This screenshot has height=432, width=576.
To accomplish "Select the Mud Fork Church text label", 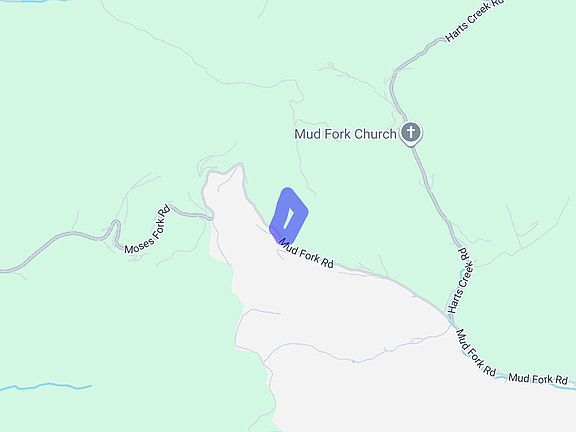I will (345, 134).
